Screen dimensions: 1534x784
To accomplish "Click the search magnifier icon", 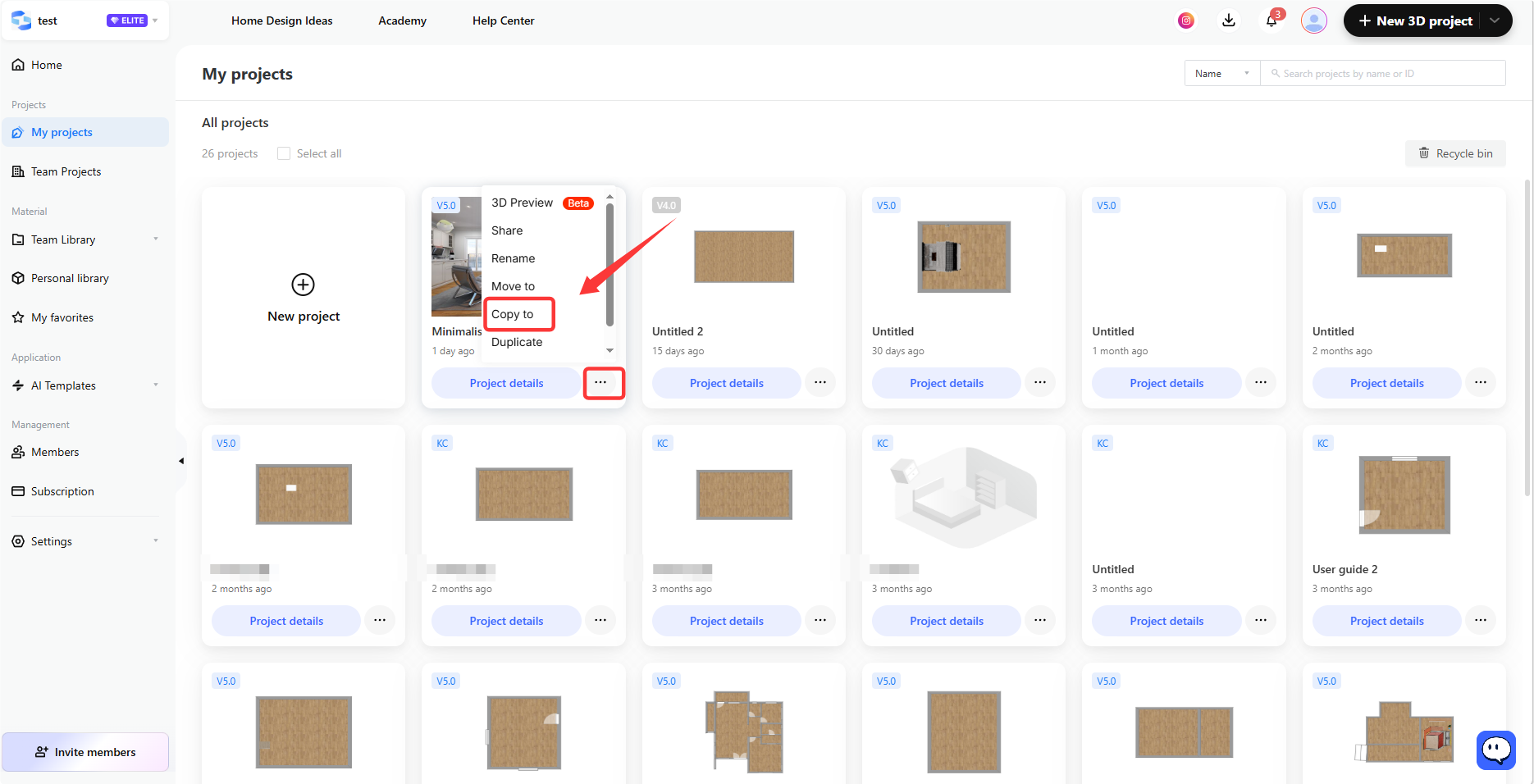I will point(1276,74).
